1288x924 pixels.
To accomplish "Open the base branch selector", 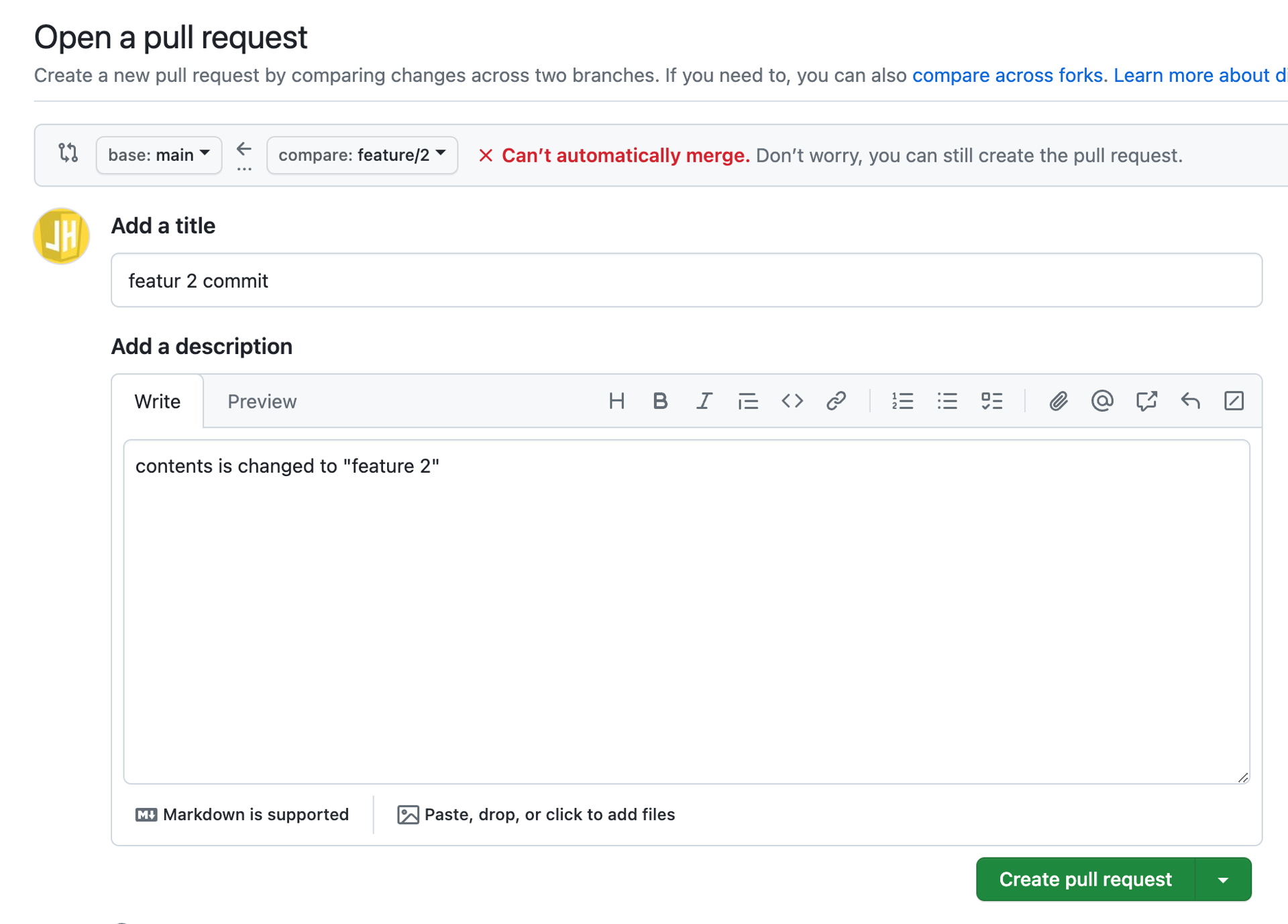I will click(158, 155).
